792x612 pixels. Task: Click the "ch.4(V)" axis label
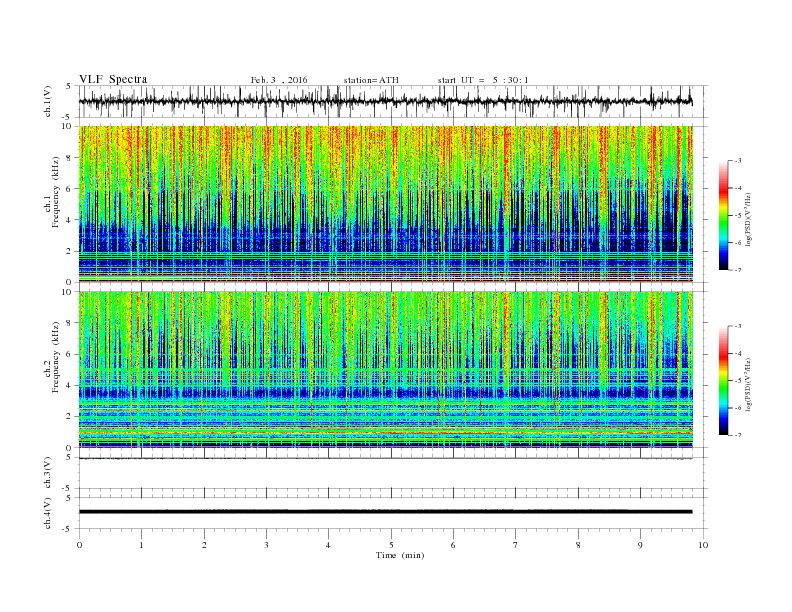coord(48,513)
